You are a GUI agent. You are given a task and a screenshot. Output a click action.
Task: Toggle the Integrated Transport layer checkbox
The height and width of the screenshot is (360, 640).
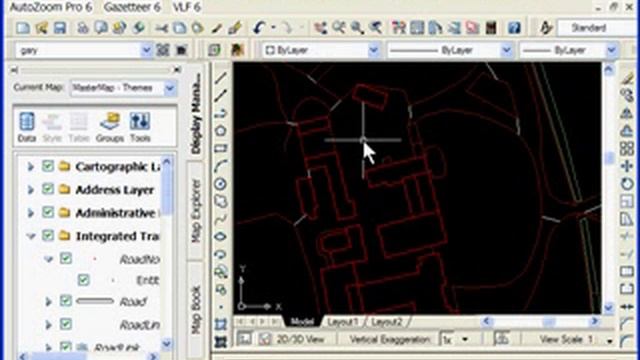(x=48, y=236)
